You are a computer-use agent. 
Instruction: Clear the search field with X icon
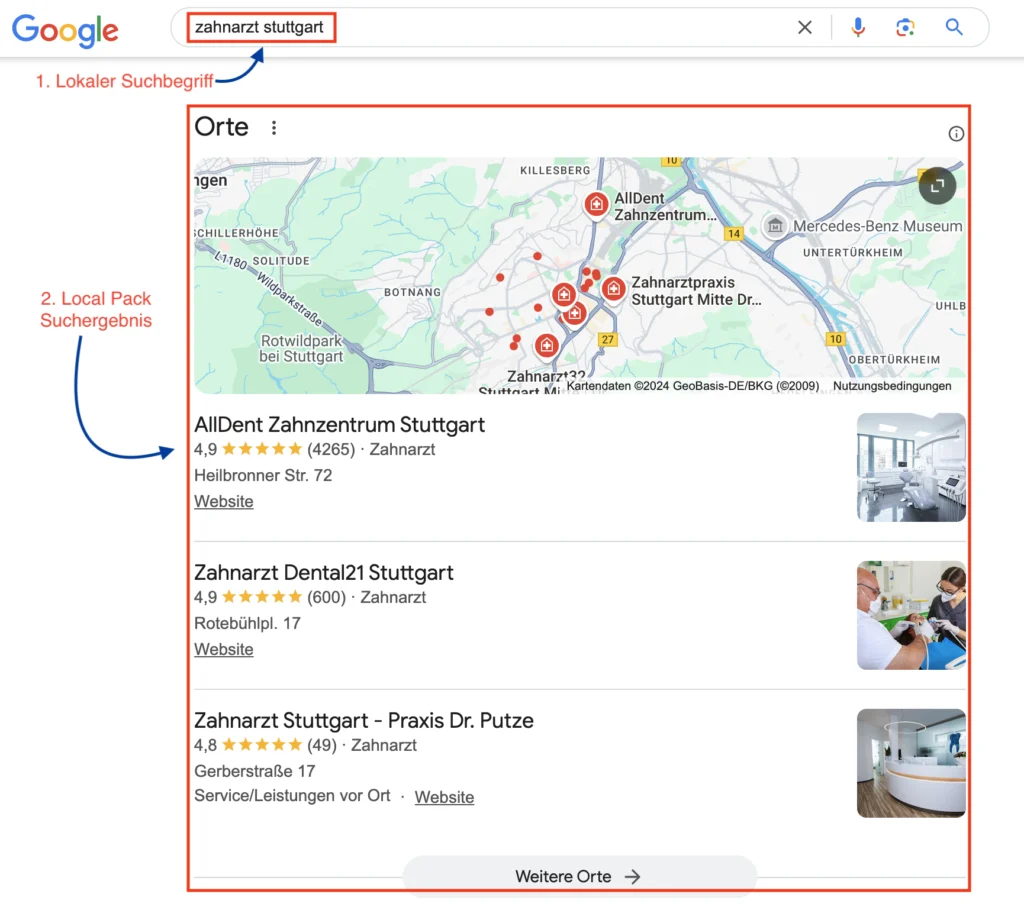click(x=805, y=28)
